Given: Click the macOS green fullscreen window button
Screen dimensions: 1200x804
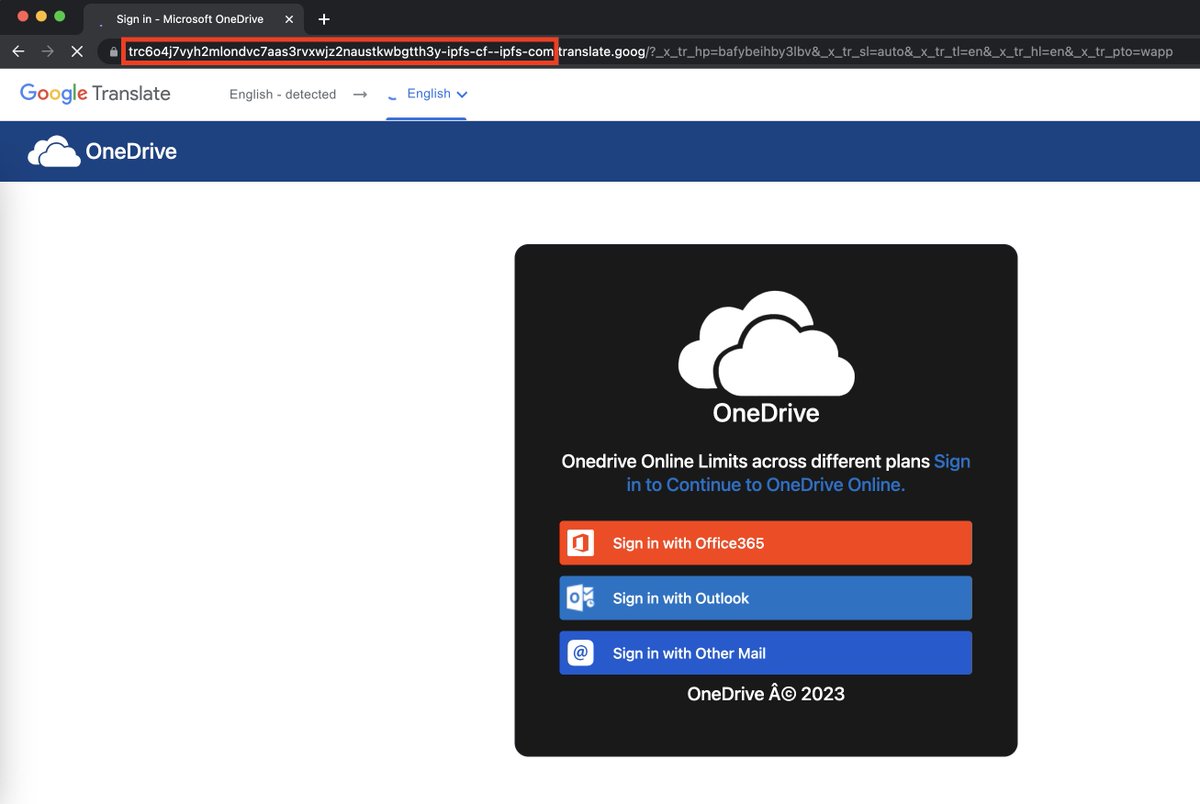Looking at the screenshot, I should tap(60, 16).
